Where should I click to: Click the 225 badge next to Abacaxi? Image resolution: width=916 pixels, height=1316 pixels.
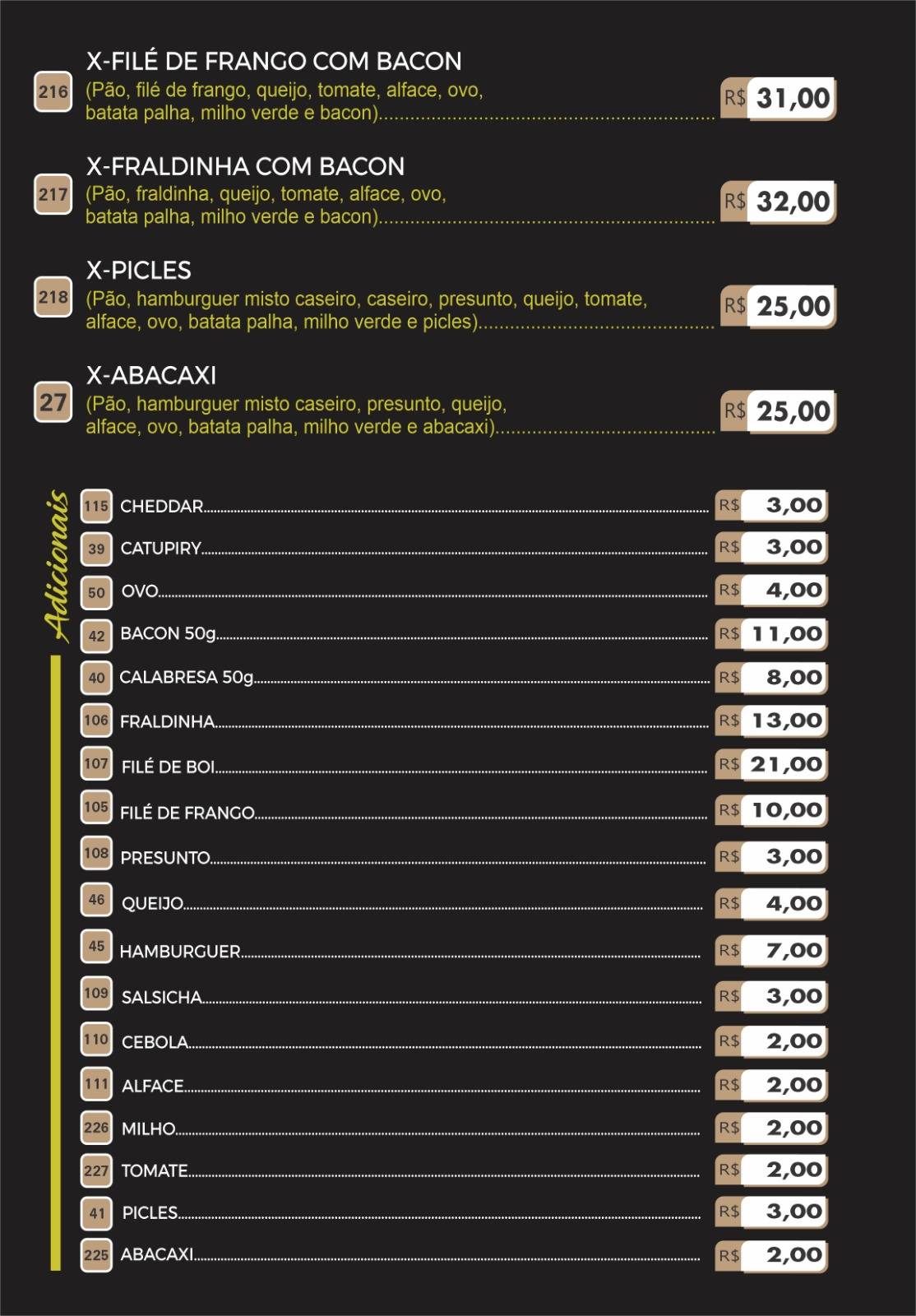coord(96,1254)
